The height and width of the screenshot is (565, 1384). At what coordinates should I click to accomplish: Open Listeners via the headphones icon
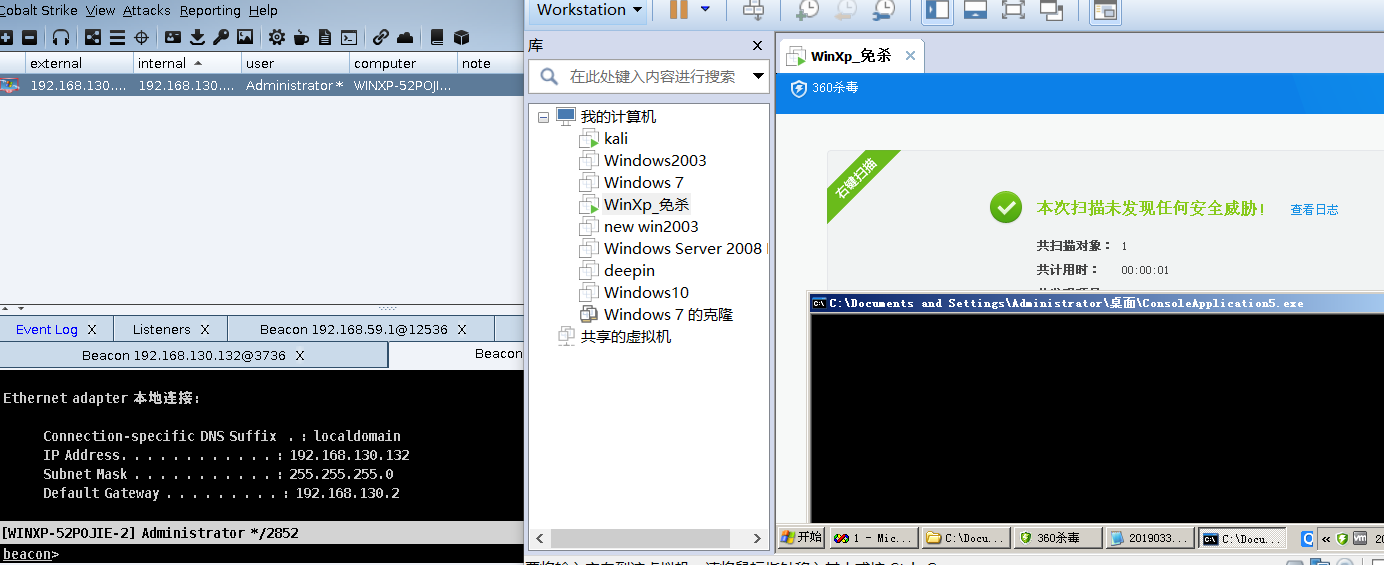pos(61,37)
